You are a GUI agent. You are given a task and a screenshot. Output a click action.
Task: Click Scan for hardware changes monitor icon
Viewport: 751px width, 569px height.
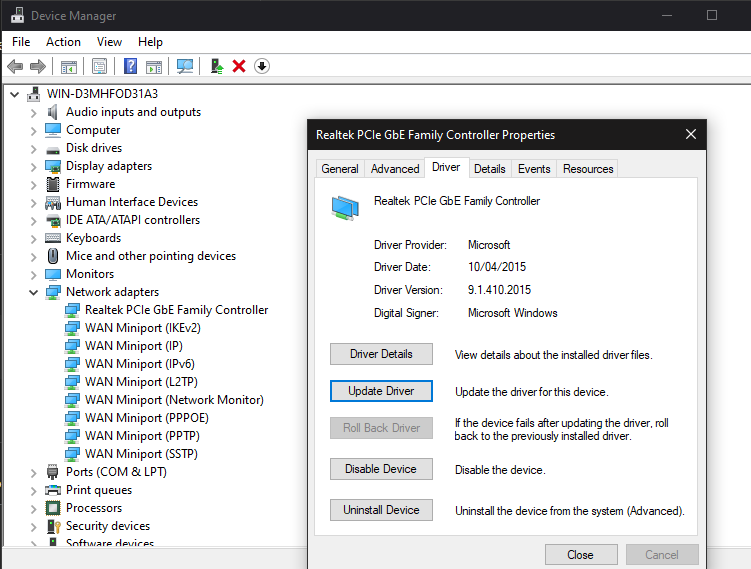pyautogui.click(x=185, y=66)
